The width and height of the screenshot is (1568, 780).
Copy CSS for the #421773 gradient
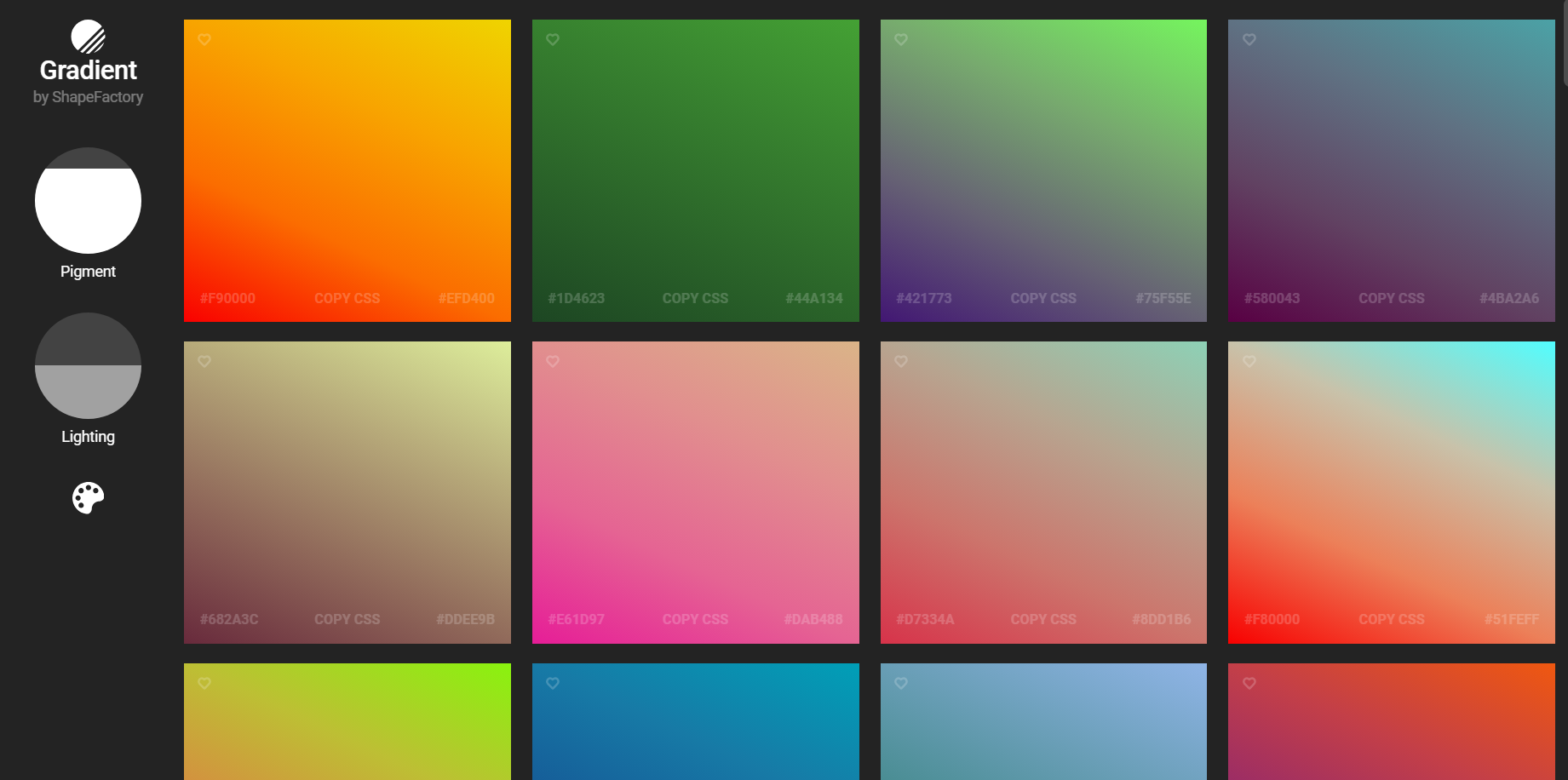coord(1043,298)
